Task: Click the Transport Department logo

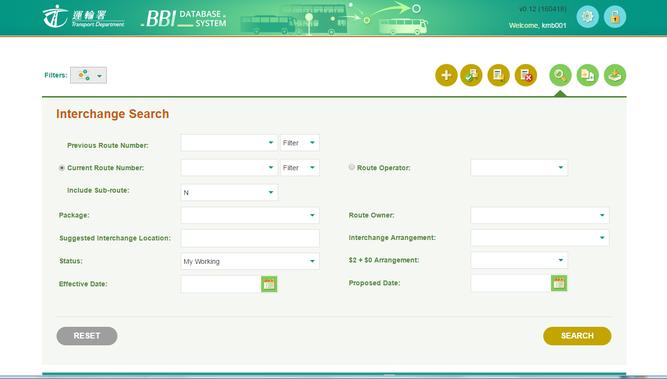Action: click(83, 17)
